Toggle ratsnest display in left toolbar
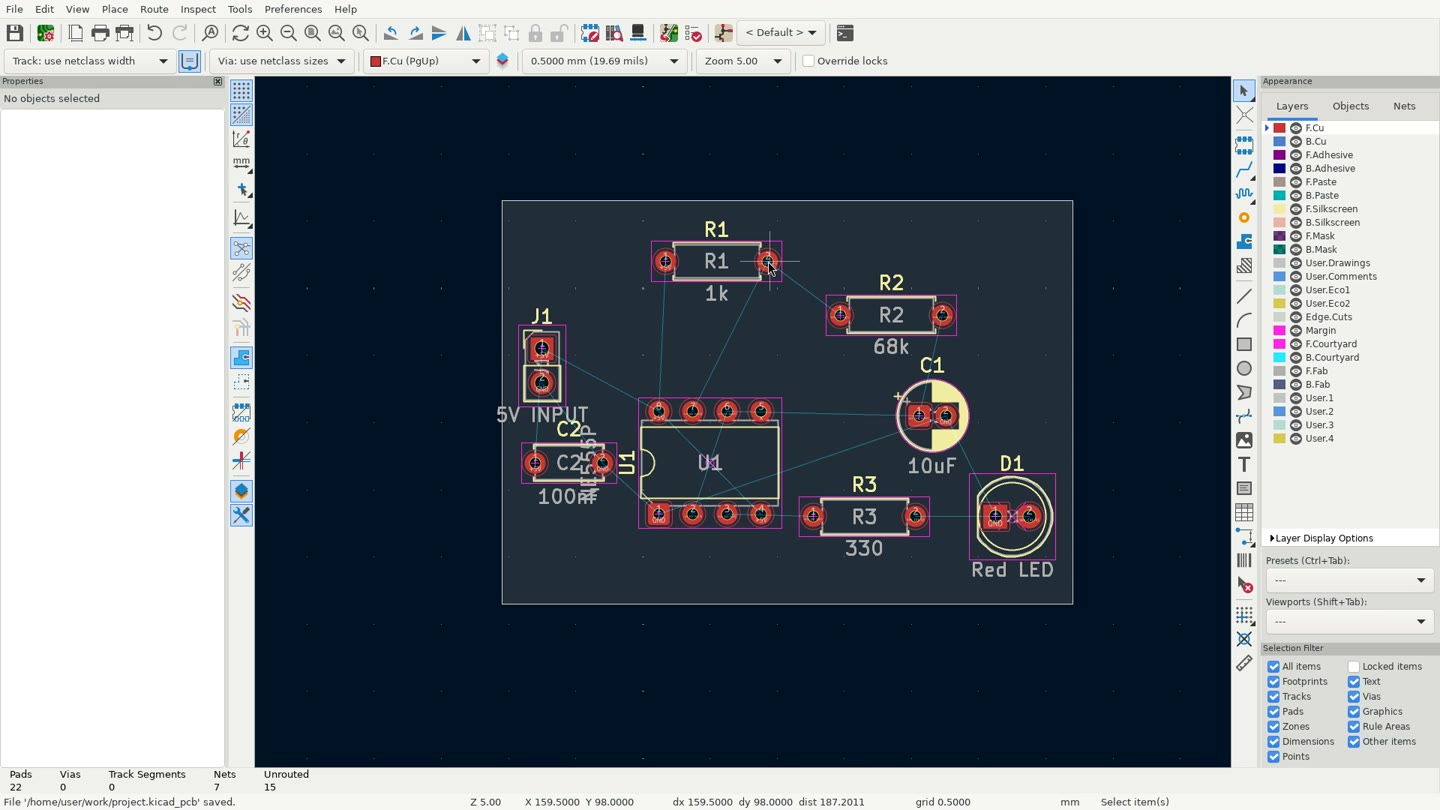 (241, 248)
